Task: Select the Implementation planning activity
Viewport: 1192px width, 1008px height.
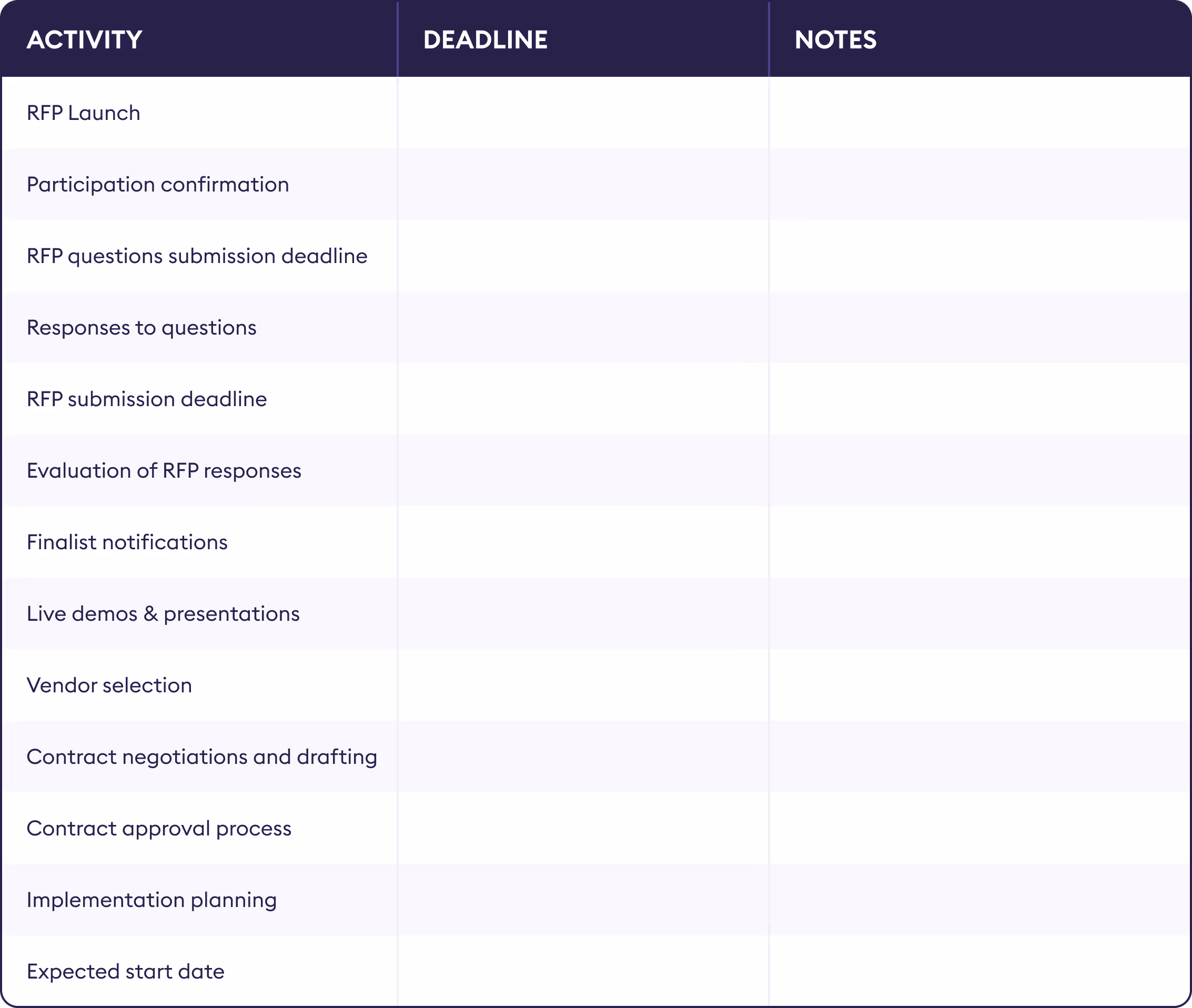Action: coord(151,900)
